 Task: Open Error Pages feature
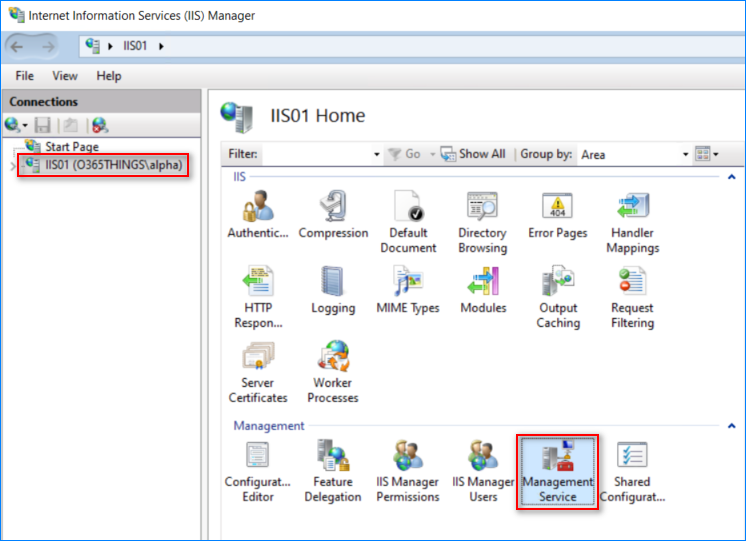click(x=558, y=214)
